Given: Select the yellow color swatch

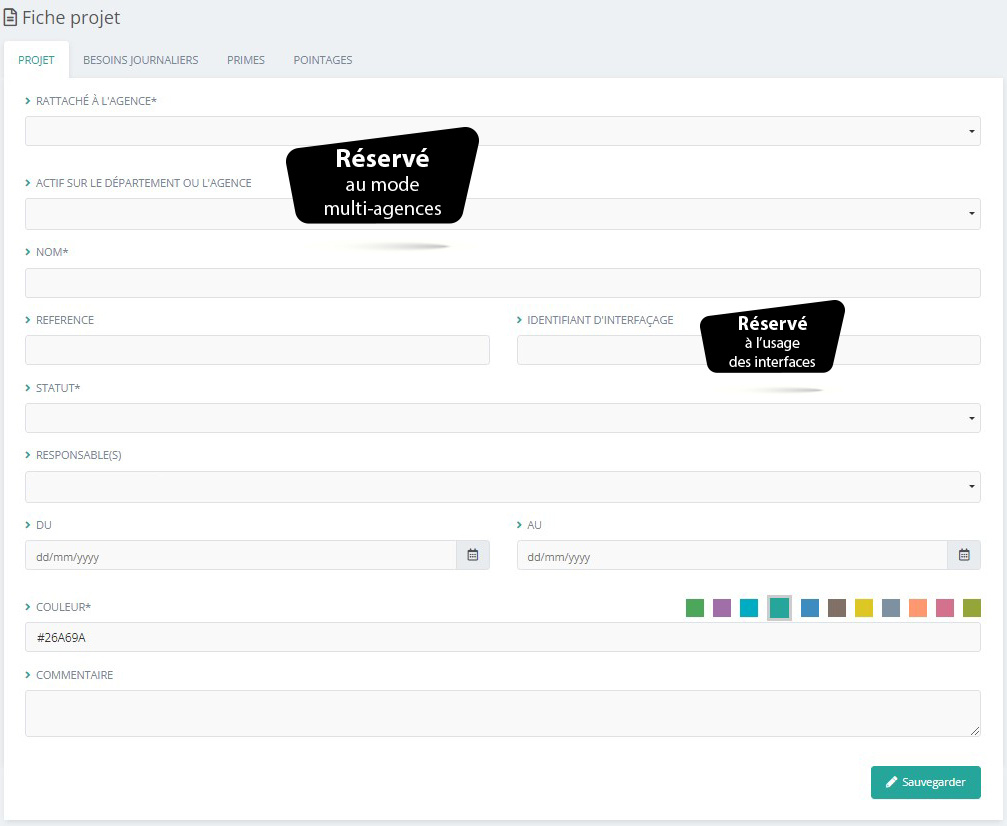Looking at the screenshot, I should pyautogui.click(x=864, y=608).
